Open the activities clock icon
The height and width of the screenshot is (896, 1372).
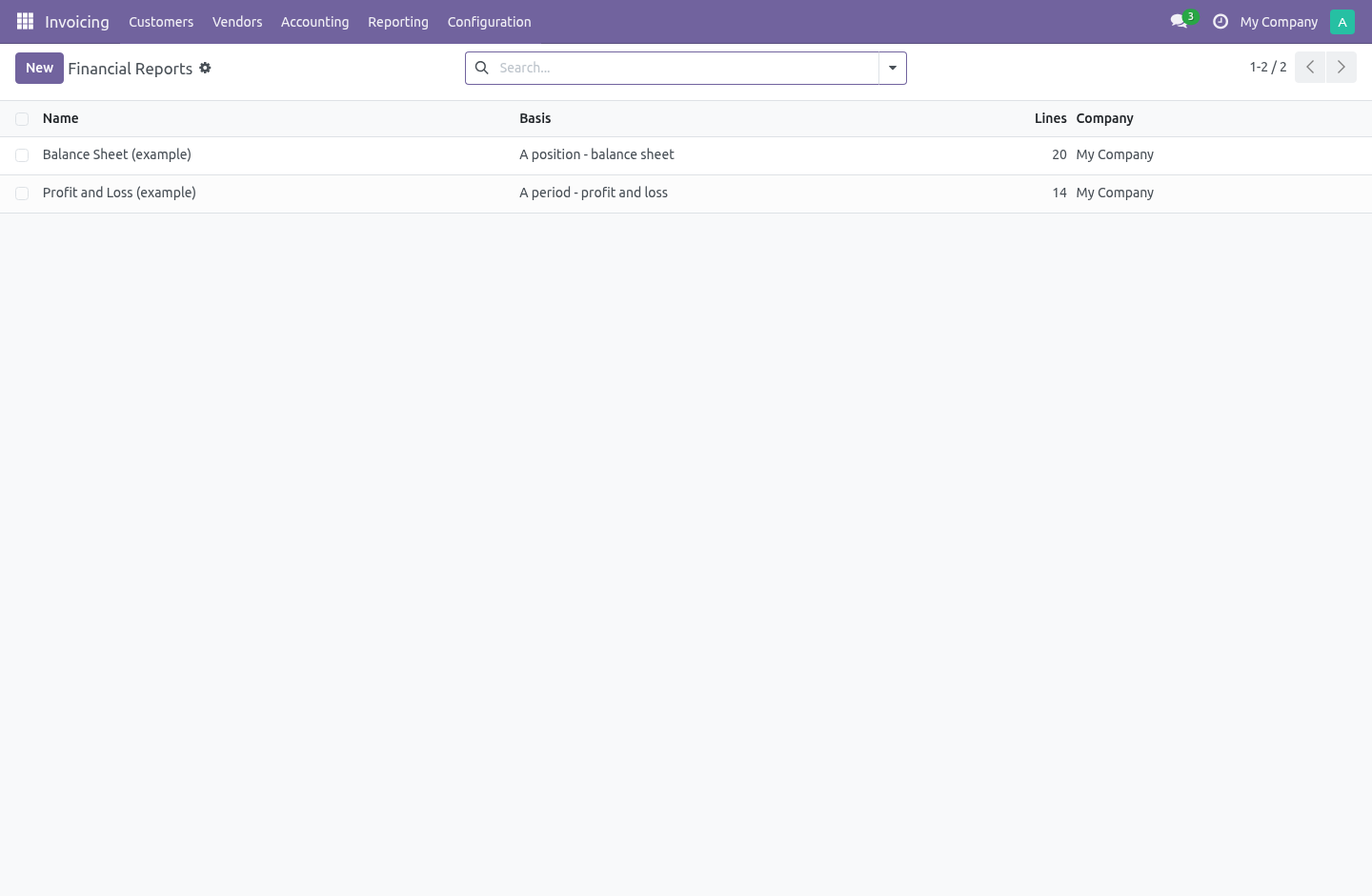1220,21
